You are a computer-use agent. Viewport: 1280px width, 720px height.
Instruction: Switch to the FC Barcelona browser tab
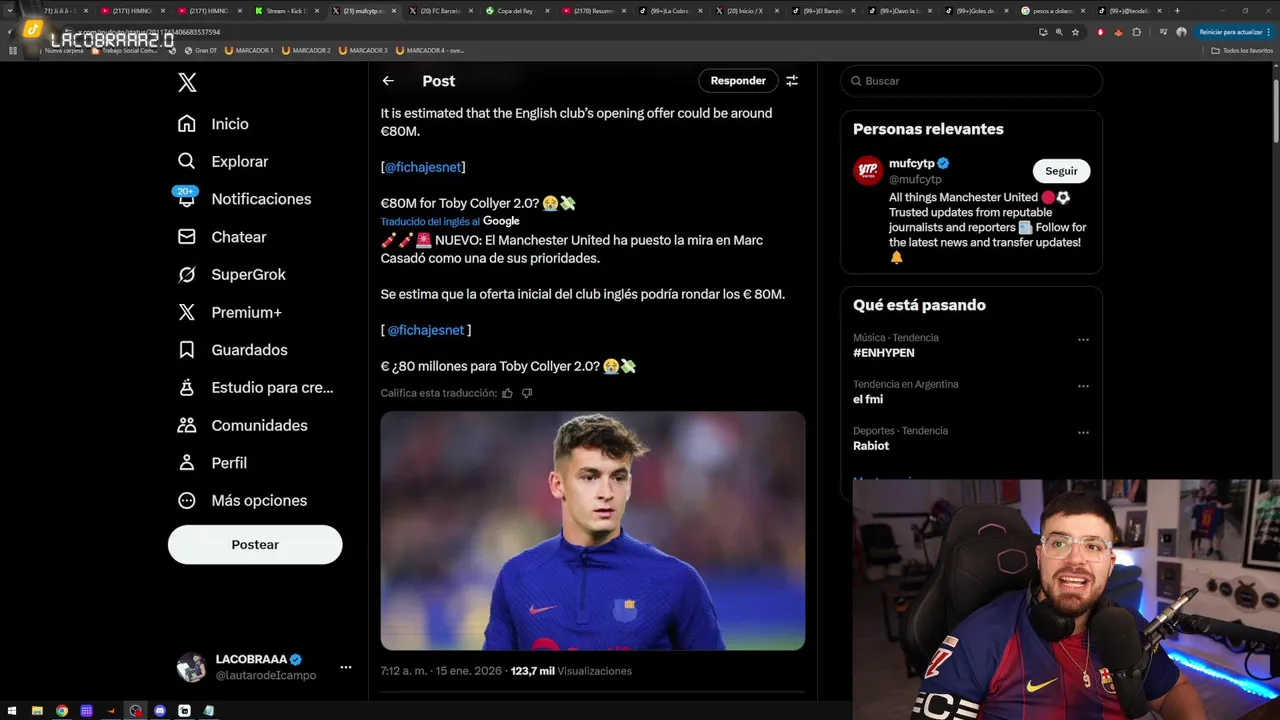pos(440,11)
